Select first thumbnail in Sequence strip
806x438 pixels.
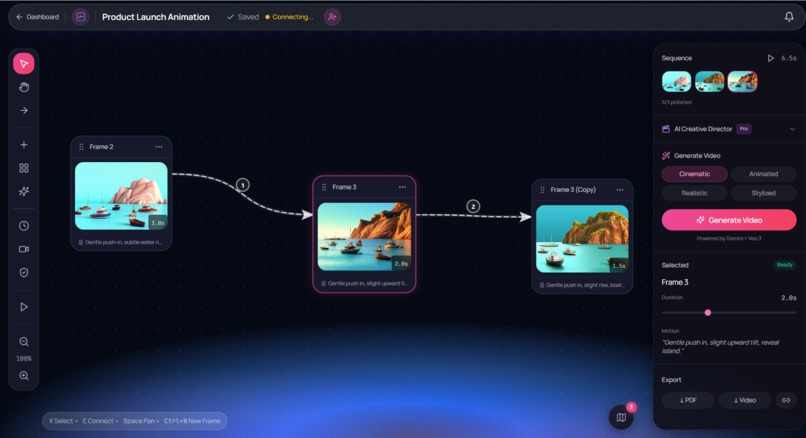(676, 82)
